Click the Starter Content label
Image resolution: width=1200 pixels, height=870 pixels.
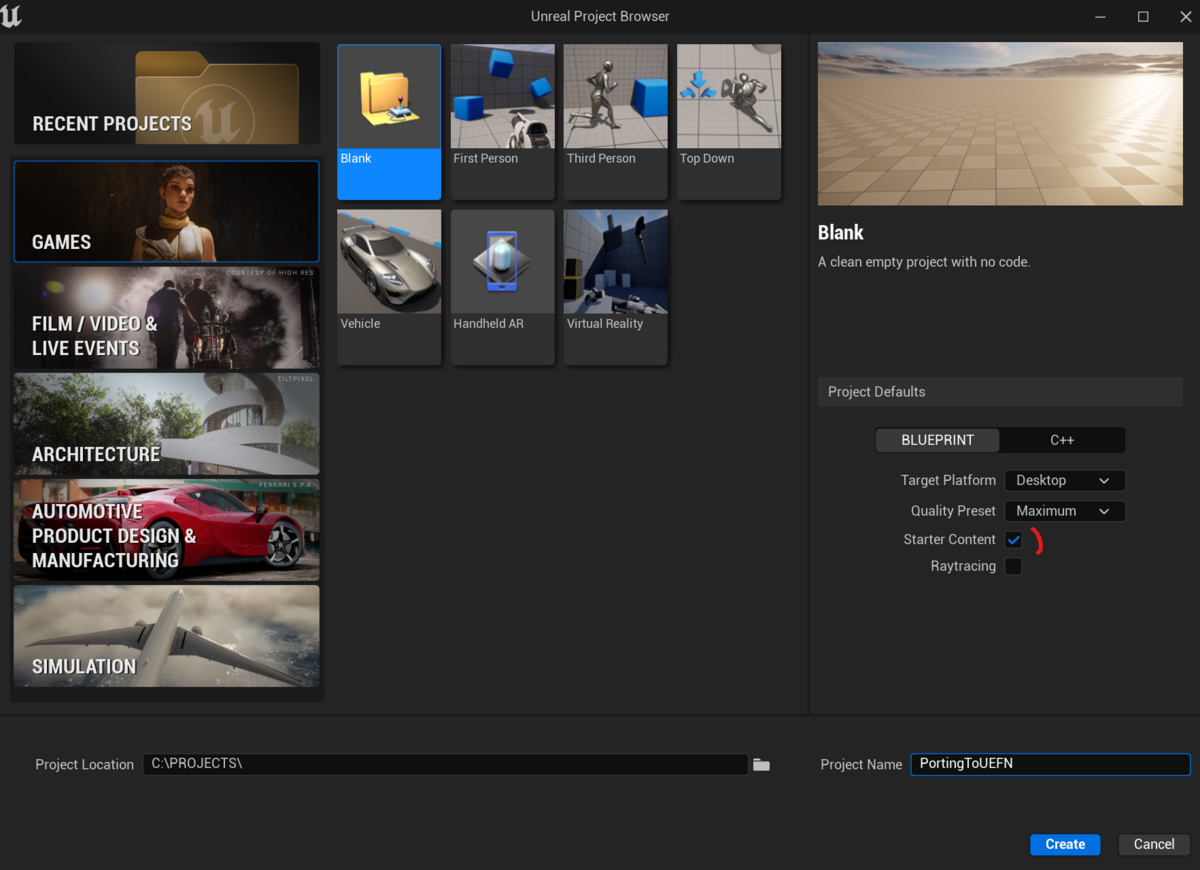click(949, 540)
